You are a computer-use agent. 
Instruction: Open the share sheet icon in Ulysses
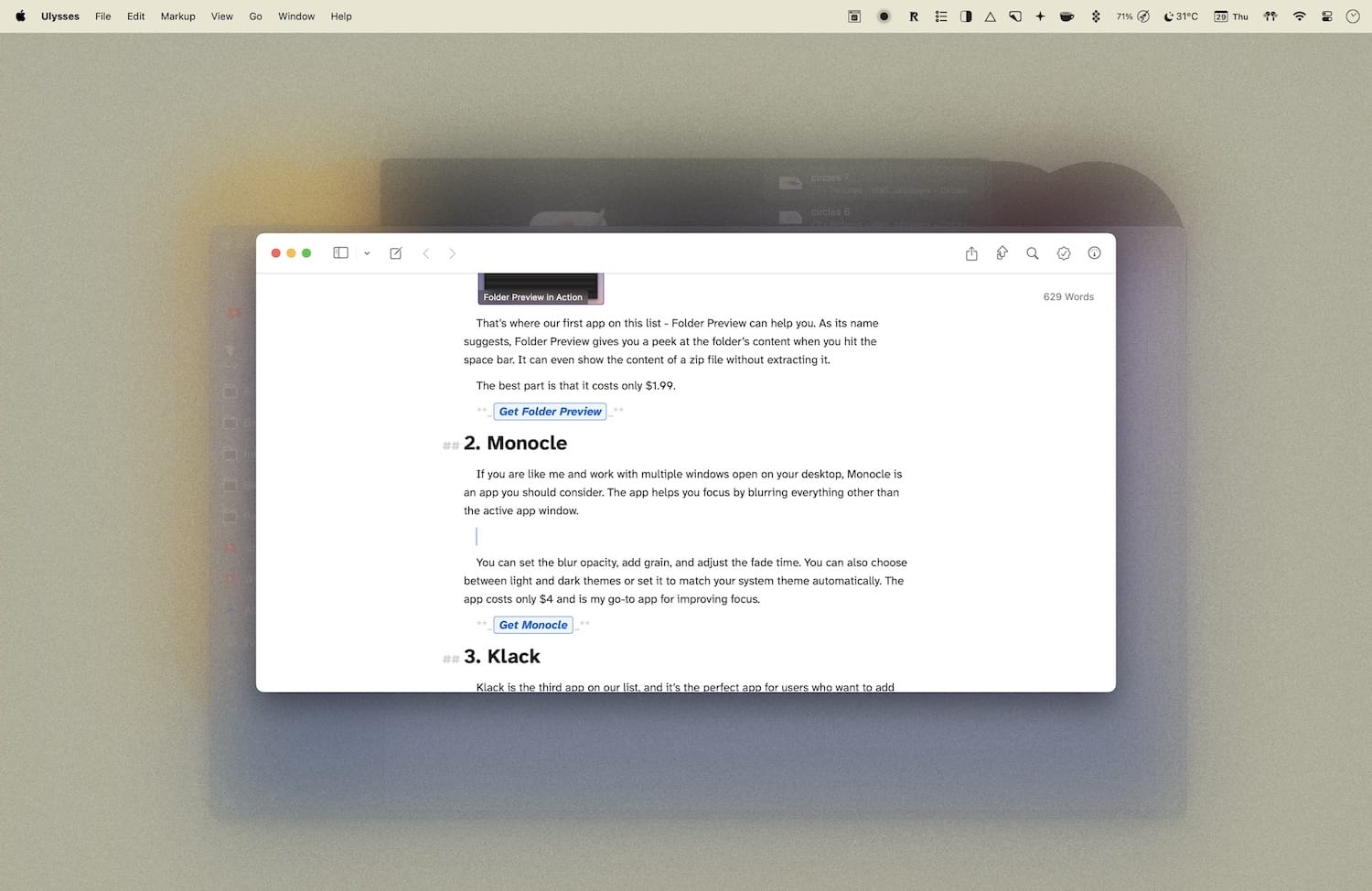point(971,253)
